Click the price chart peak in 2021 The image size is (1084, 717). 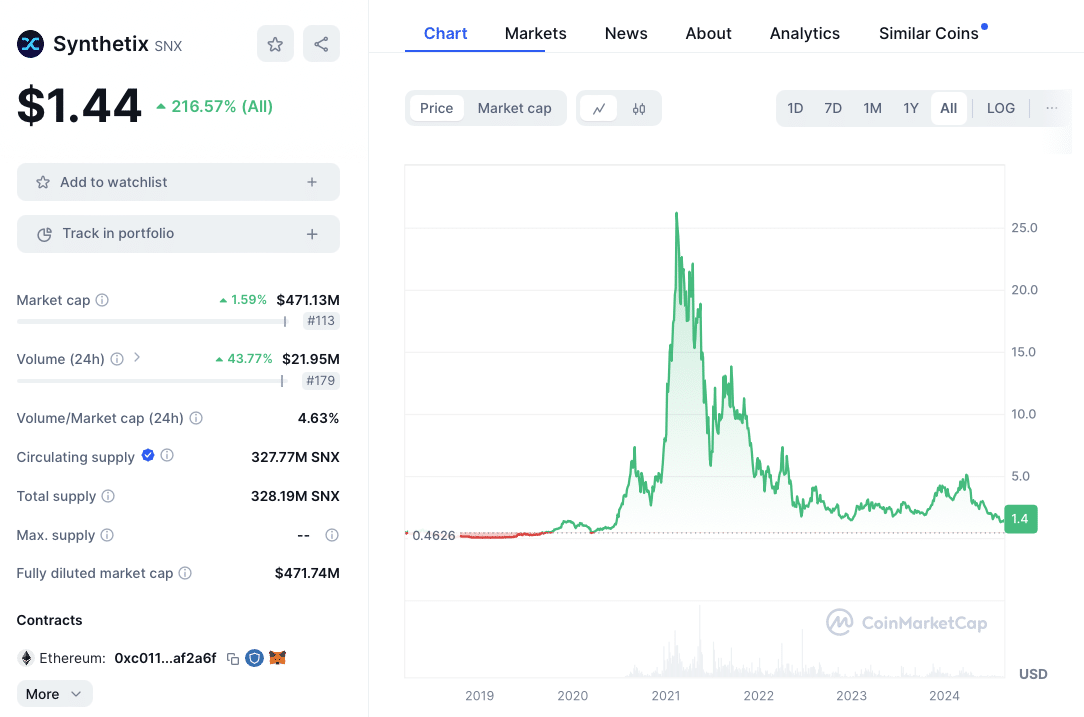[676, 214]
